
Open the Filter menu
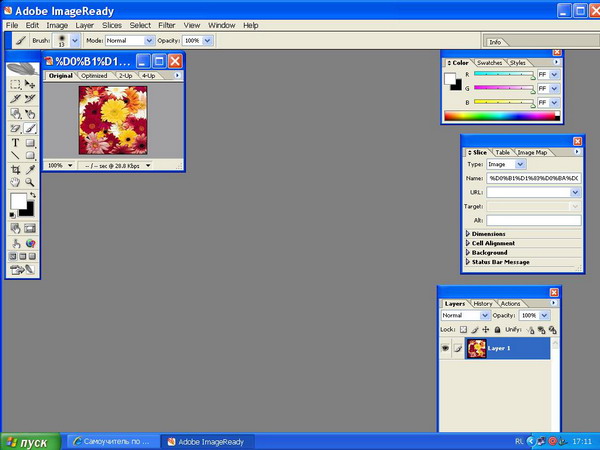coord(166,24)
